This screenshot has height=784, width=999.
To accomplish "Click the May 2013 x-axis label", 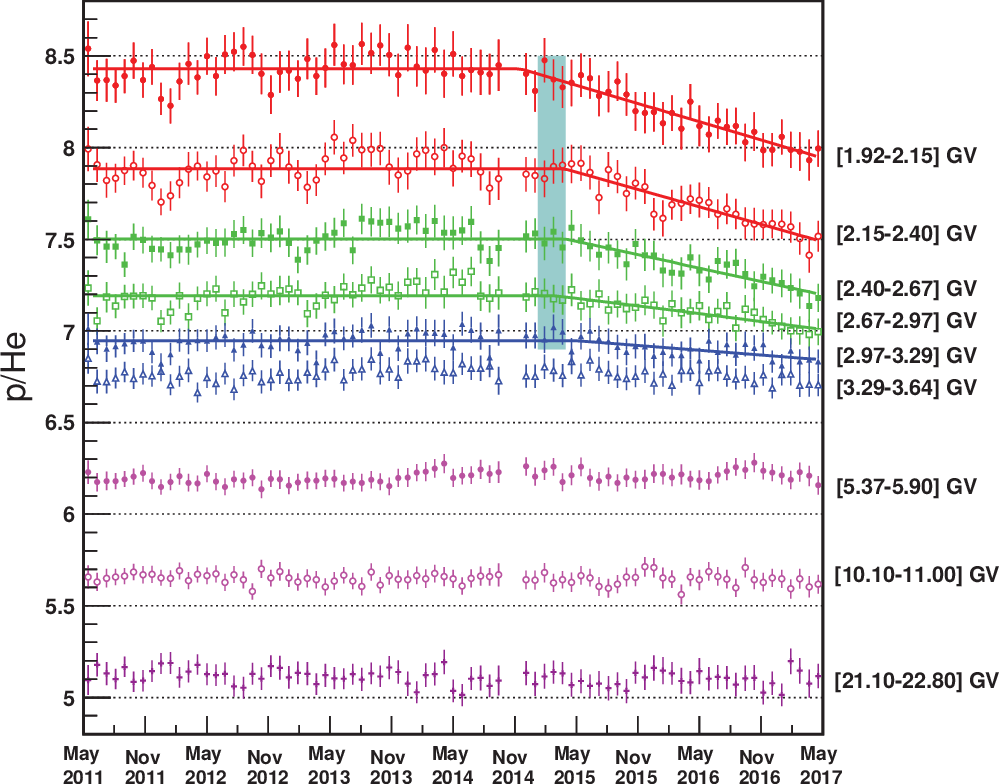I will coord(329,765).
